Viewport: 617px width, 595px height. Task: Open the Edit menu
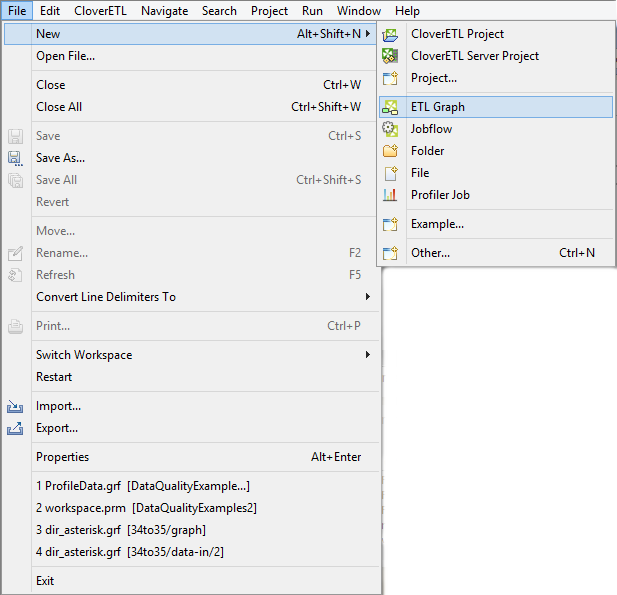click(x=50, y=11)
